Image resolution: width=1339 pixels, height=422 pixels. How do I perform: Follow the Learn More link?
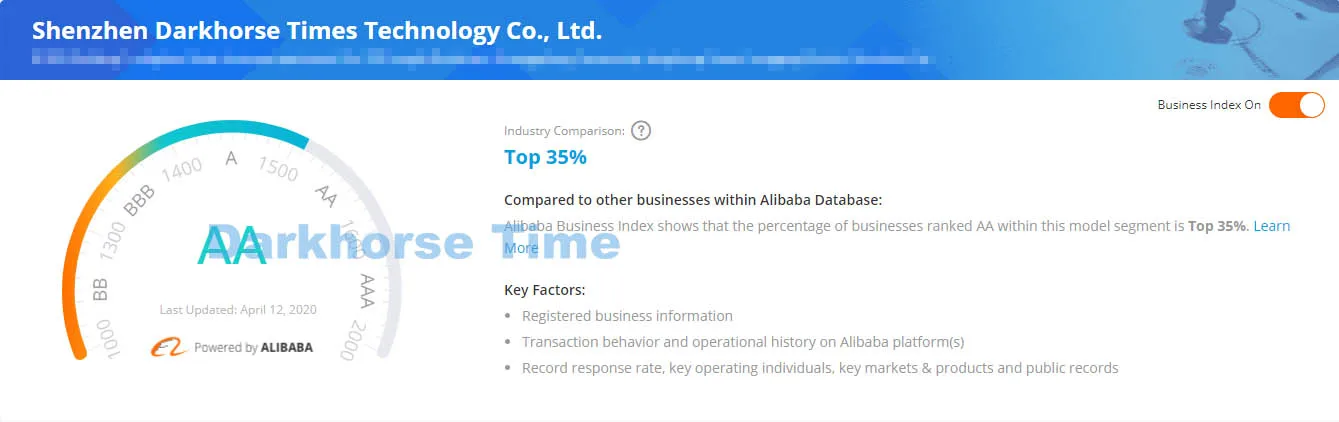[897, 237]
